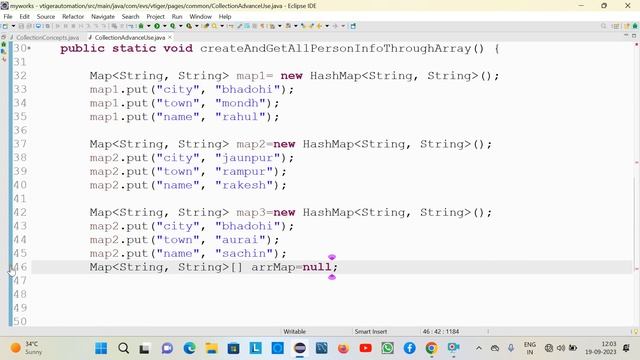
Task: Click the Writable status bar entry
Action: click(x=294, y=331)
